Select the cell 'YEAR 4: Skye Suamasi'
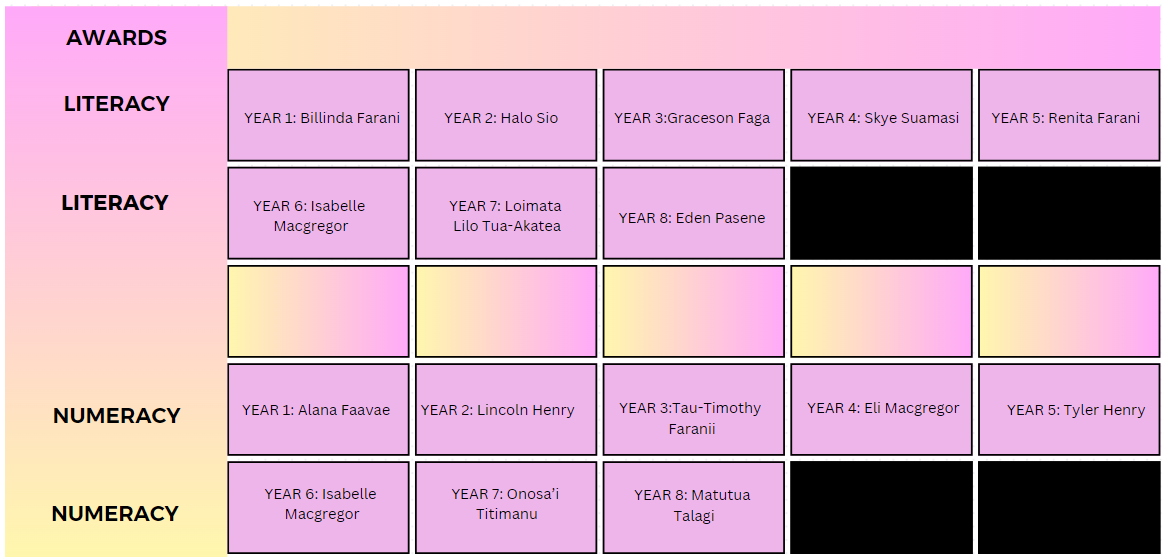1165x557 pixels. [881, 115]
